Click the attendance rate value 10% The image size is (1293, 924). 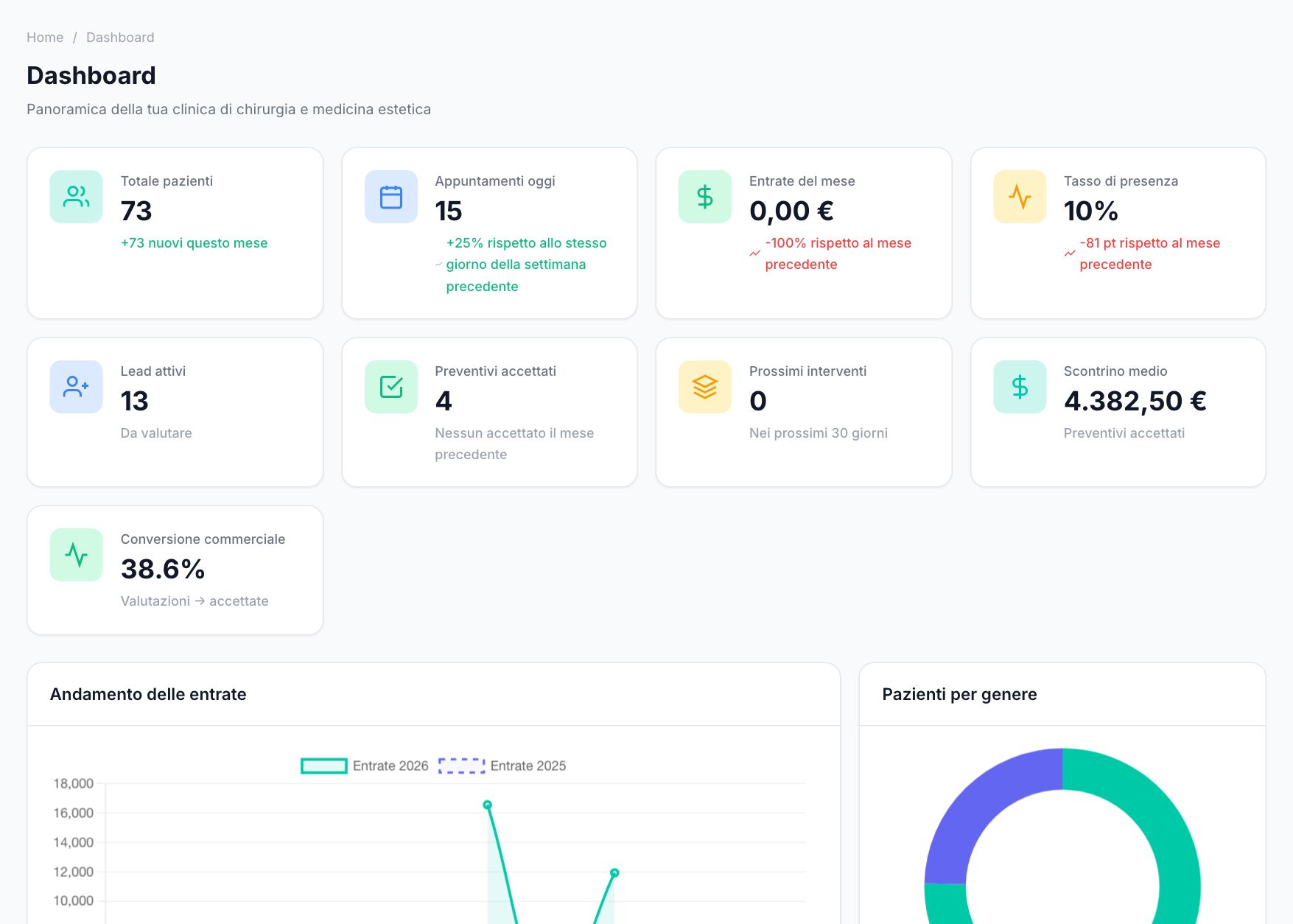1091,211
